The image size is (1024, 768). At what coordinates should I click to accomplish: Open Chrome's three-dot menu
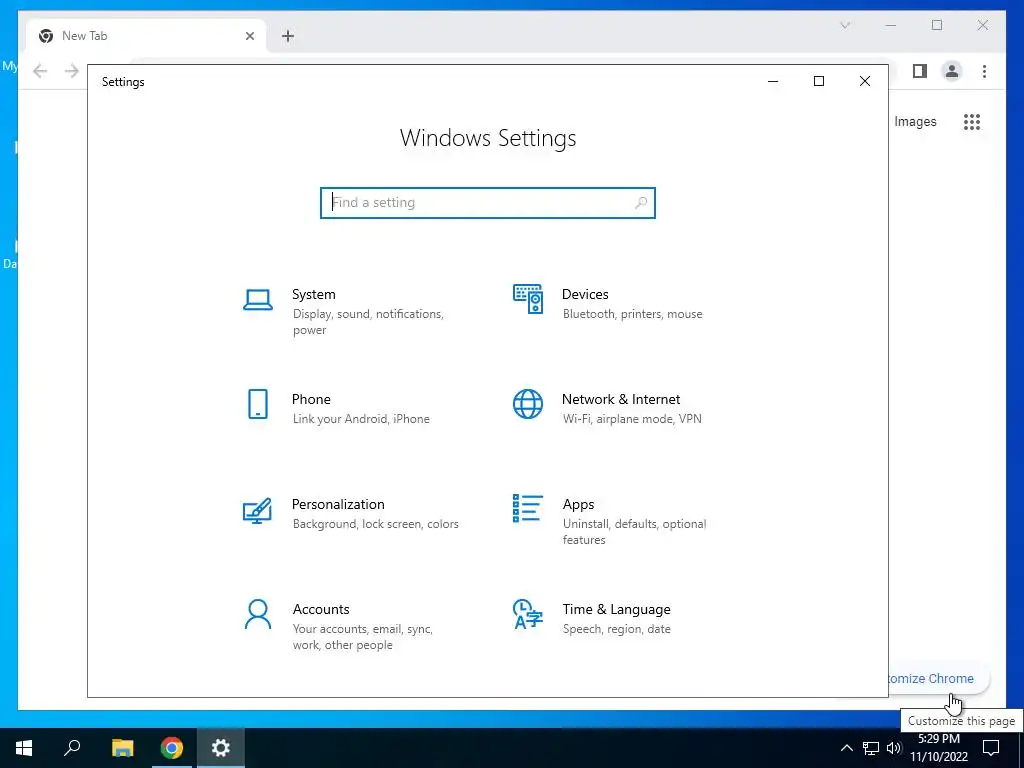point(984,71)
